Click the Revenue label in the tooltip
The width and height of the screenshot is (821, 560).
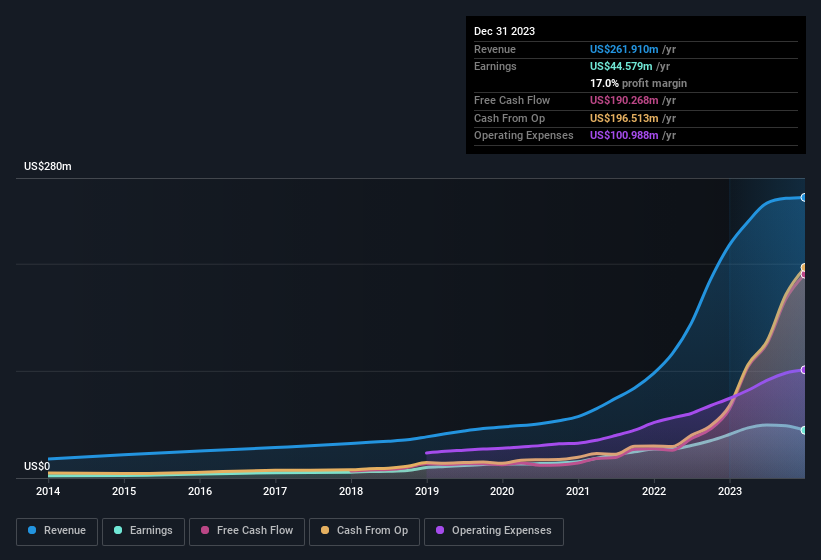tap(495, 49)
